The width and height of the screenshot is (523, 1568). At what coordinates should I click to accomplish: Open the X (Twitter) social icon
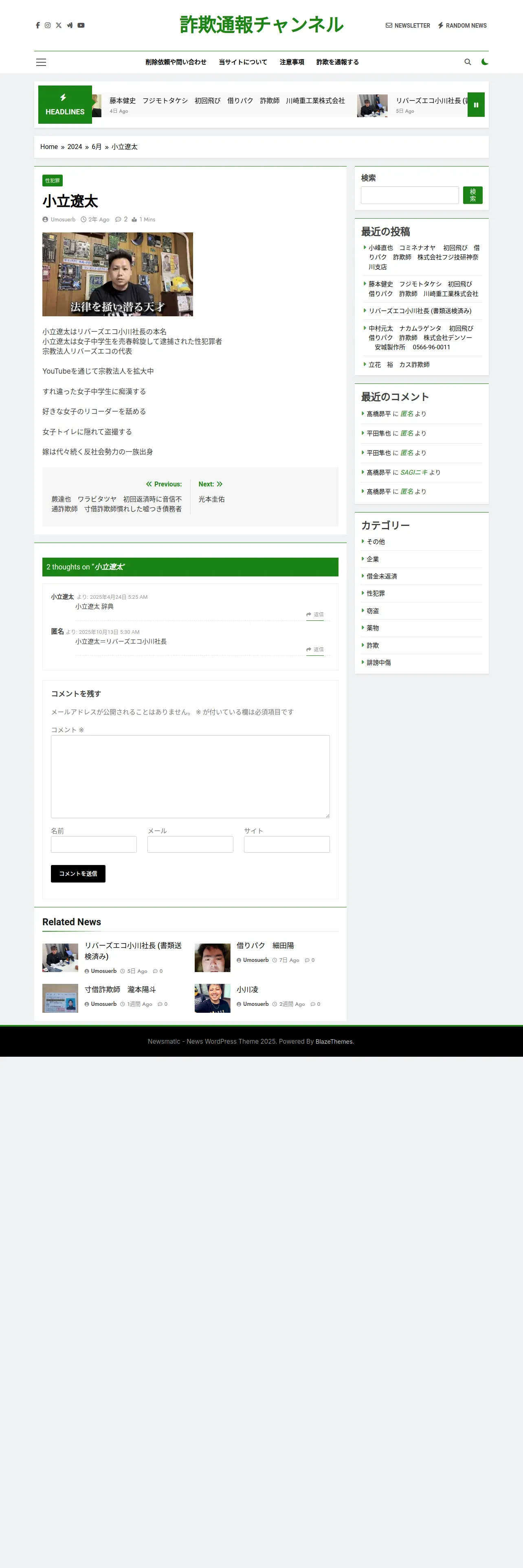coord(58,26)
